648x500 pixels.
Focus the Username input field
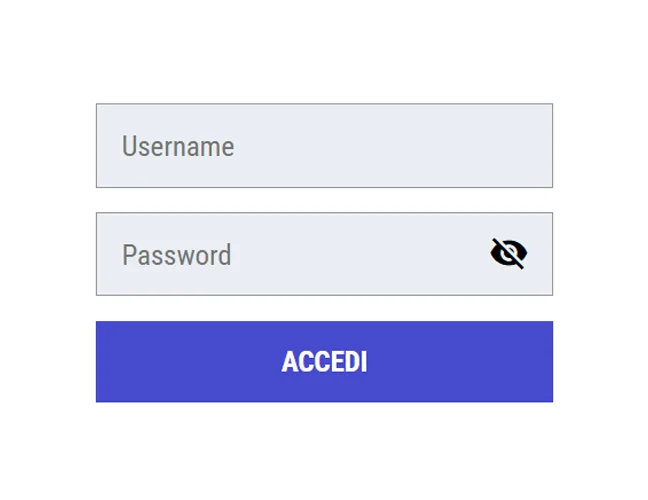click(x=324, y=145)
